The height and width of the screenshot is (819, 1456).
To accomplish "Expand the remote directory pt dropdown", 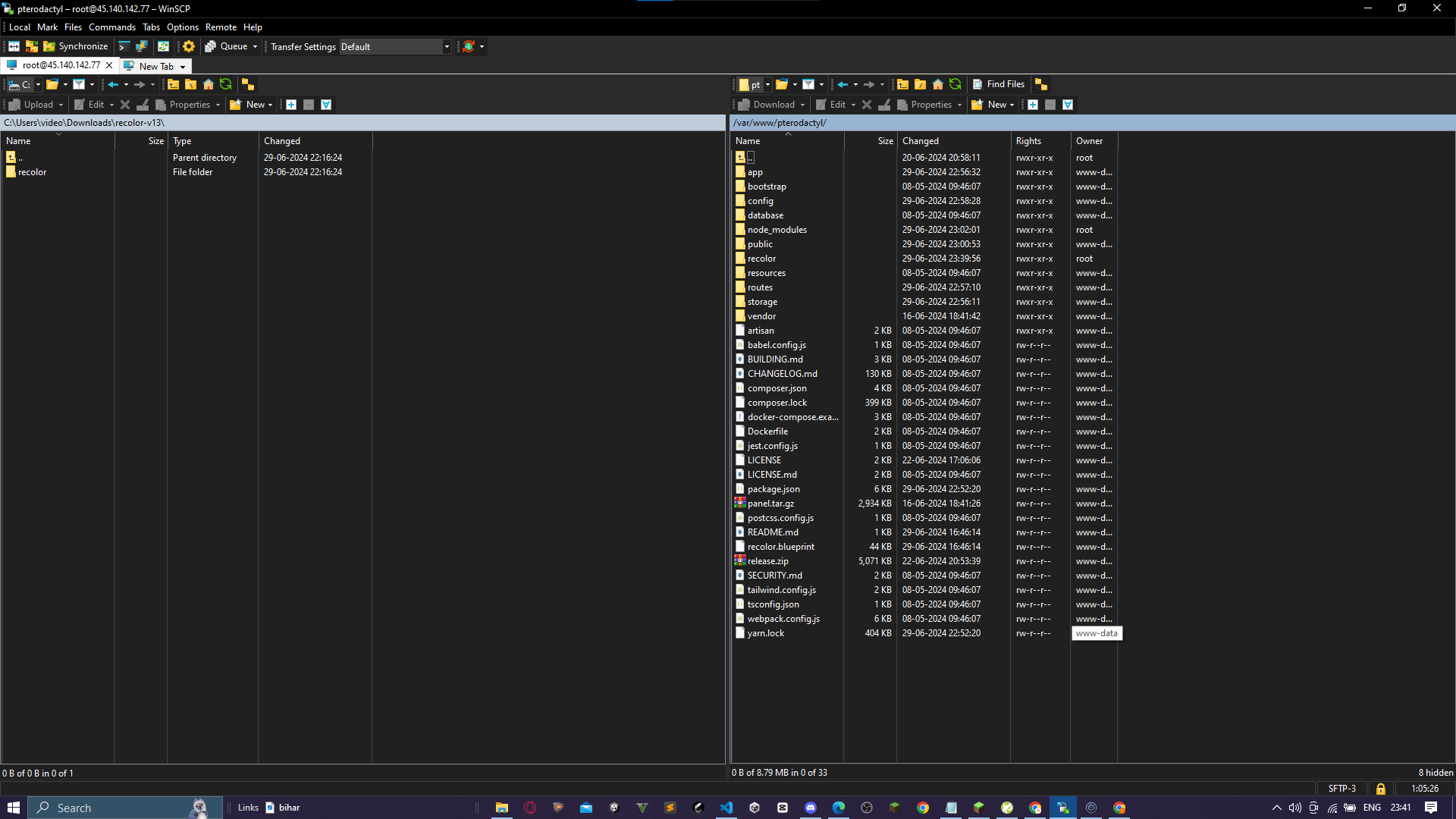I will [767, 85].
